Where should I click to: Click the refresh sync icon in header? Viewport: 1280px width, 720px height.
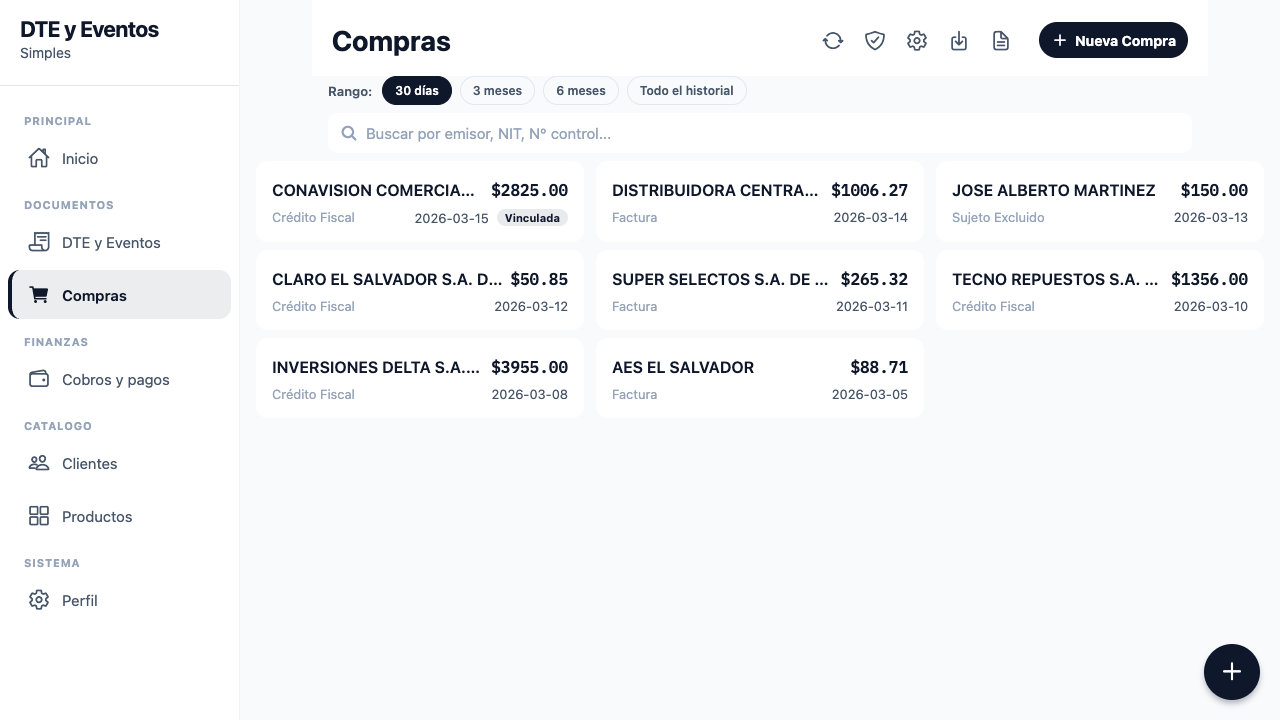pyautogui.click(x=833, y=40)
